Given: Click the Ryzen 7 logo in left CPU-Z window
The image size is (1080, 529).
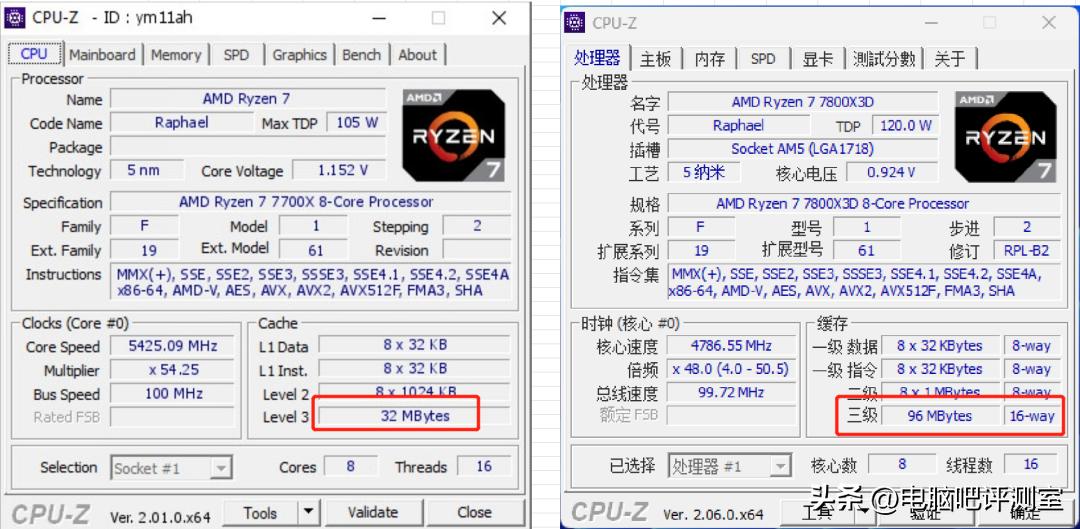Looking at the screenshot, I should [454, 135].
